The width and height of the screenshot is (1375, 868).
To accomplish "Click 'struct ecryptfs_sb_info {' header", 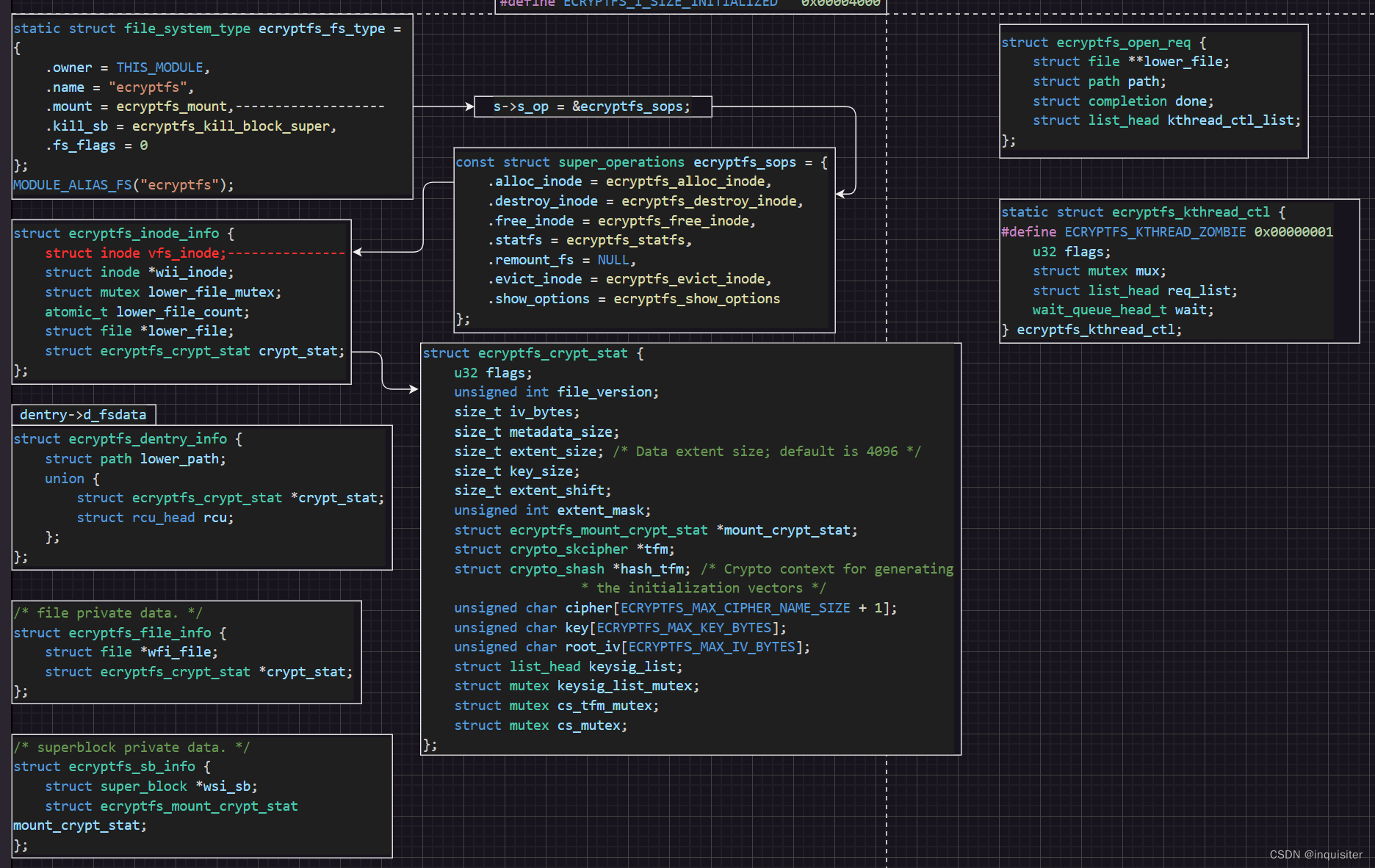I will click(112, 767).
